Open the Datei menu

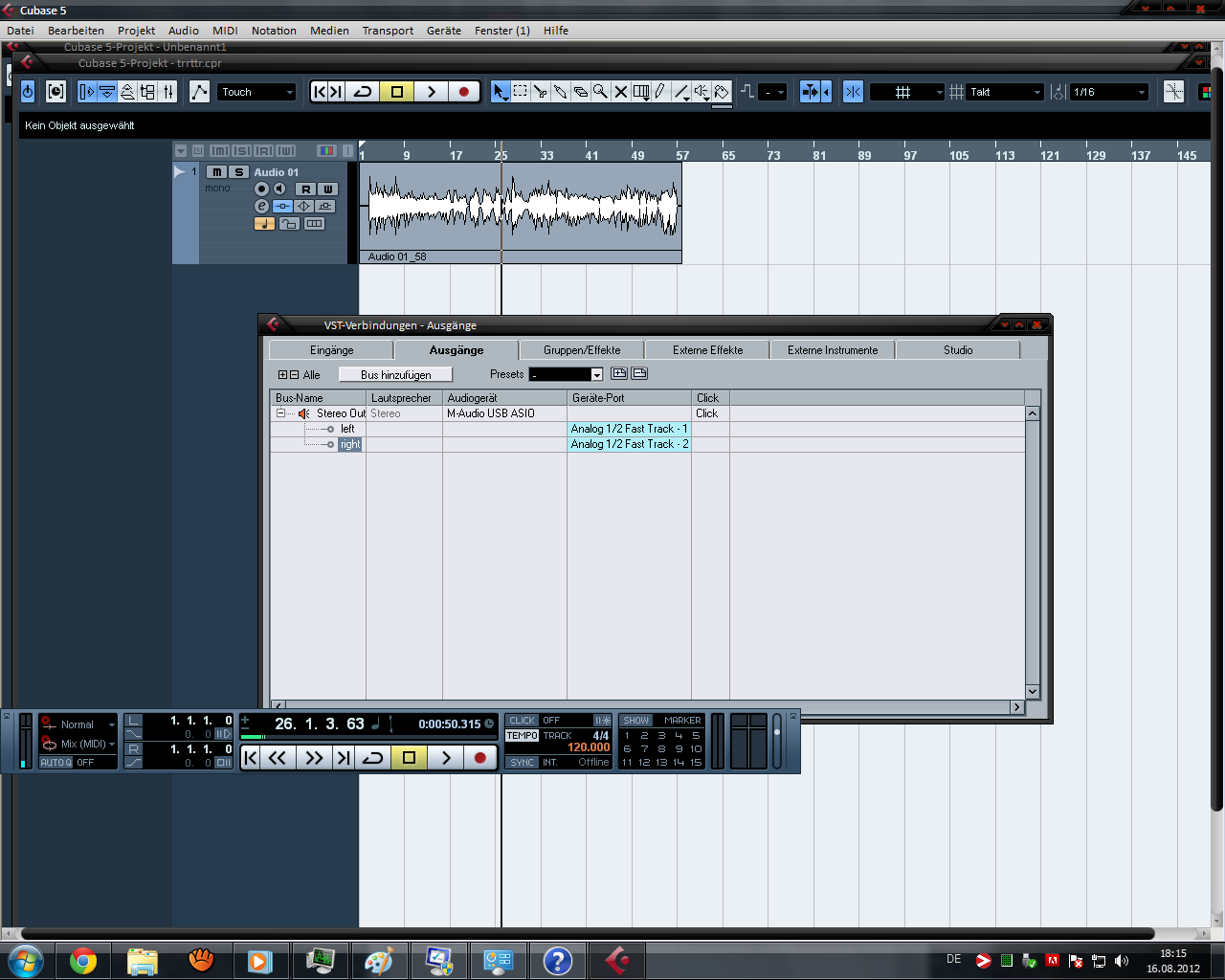[x=20, y=31]
